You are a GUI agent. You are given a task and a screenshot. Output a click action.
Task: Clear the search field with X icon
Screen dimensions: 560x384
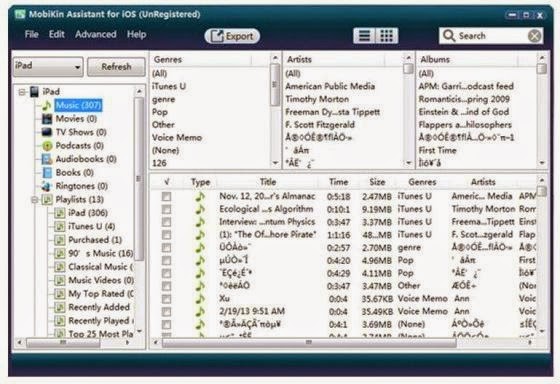click(534, 36)
